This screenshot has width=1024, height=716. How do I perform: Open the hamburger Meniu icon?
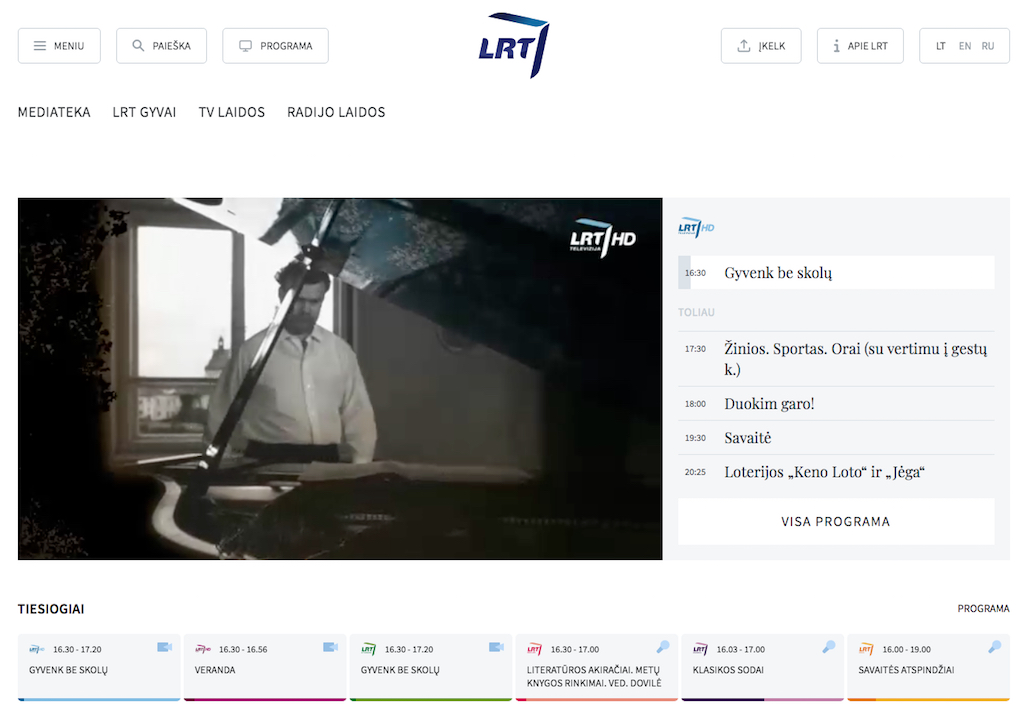pos(40,46)
